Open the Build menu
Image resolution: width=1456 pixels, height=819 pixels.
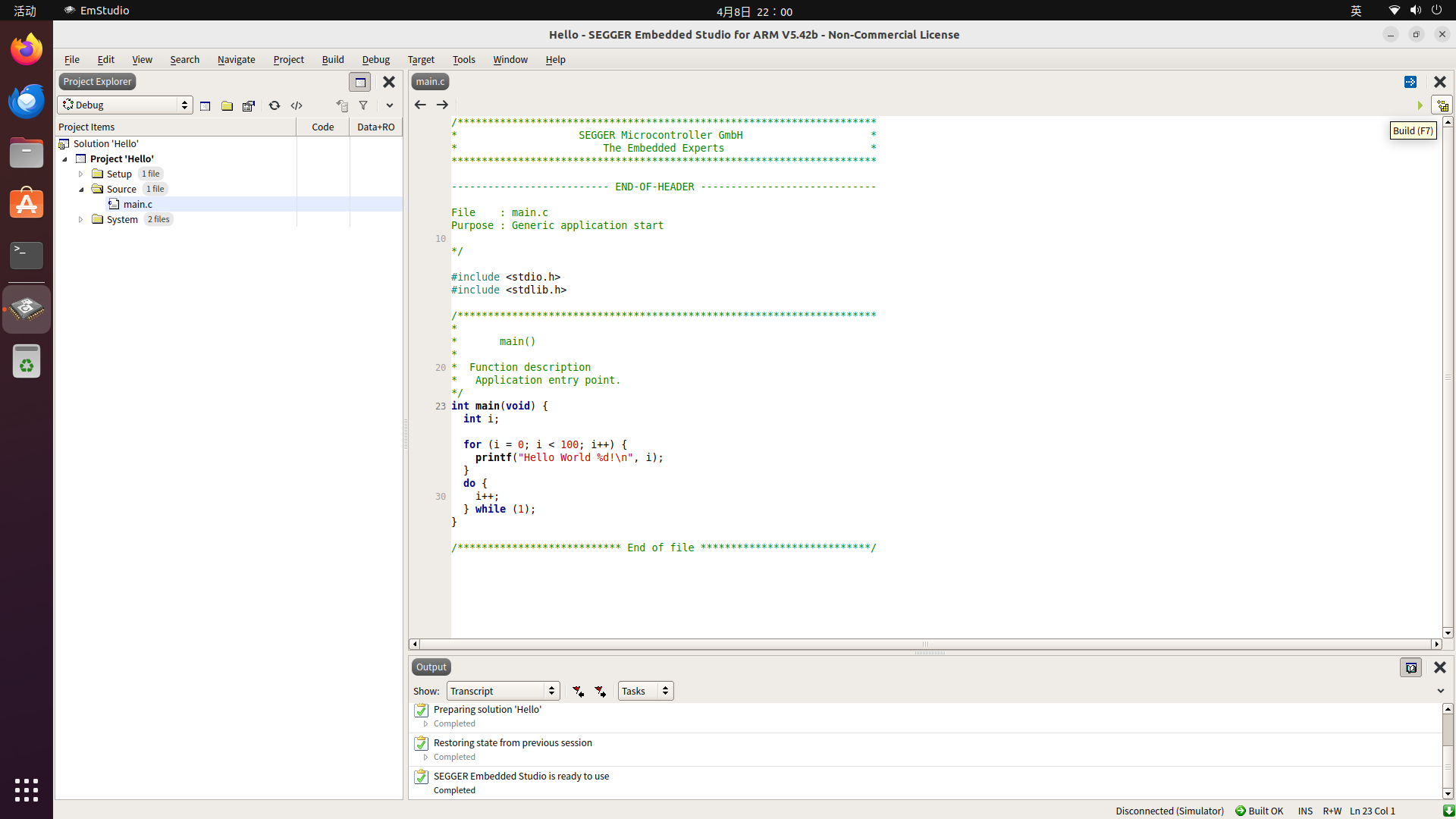[x=332, y=59]
